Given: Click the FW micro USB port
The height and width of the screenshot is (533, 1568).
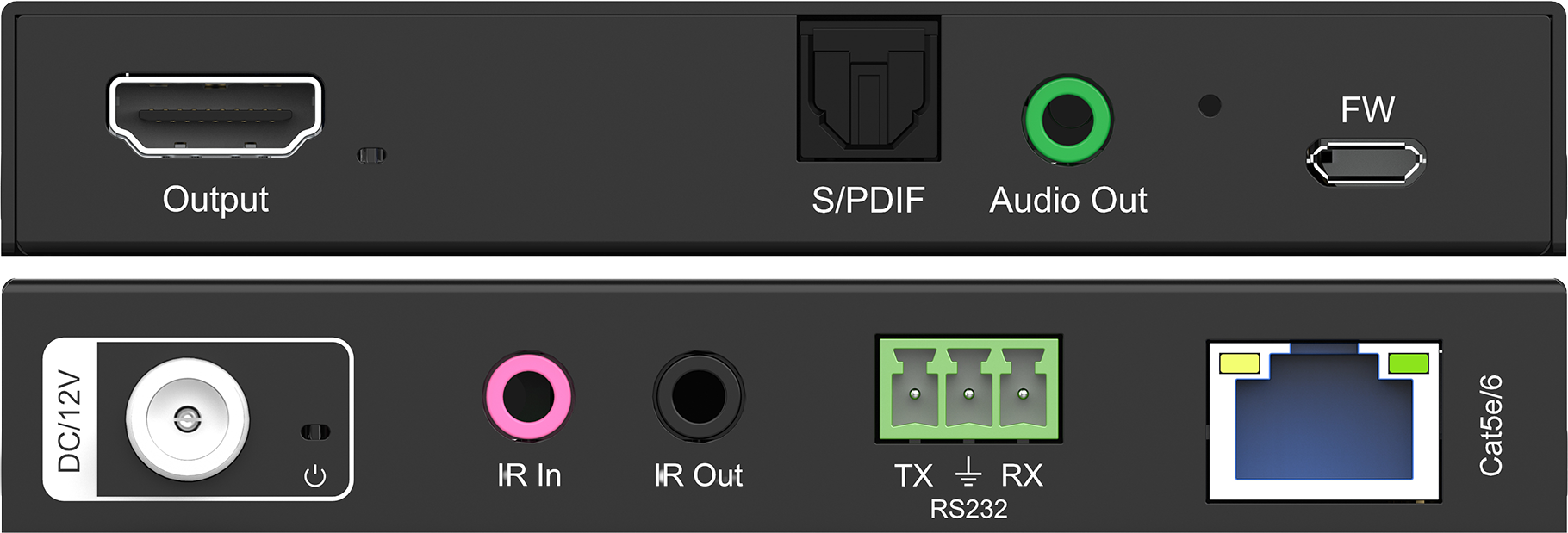Looking at the screenshot, I should (1366, 163).
